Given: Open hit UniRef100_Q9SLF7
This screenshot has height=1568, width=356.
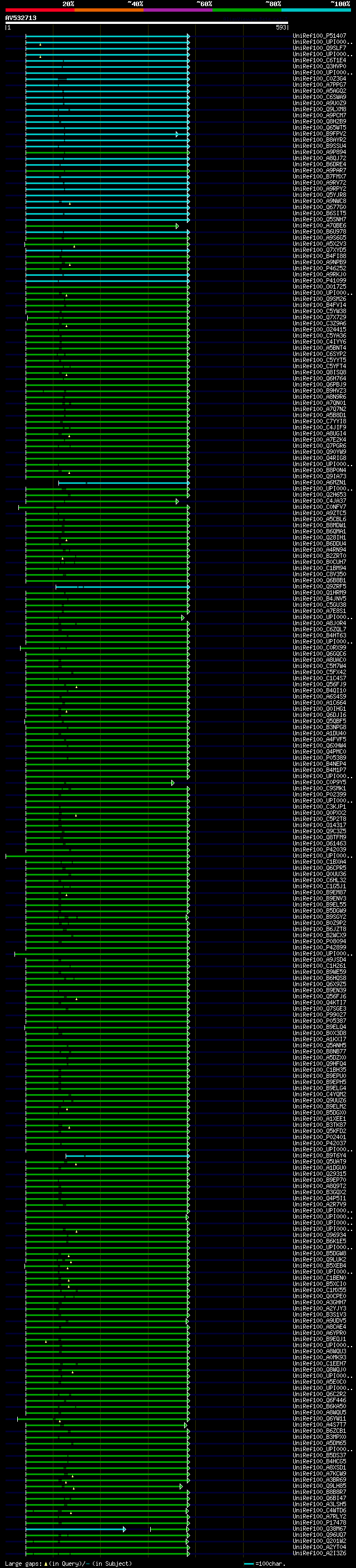Looking at the screenshot, I should [x=319, y=48].
